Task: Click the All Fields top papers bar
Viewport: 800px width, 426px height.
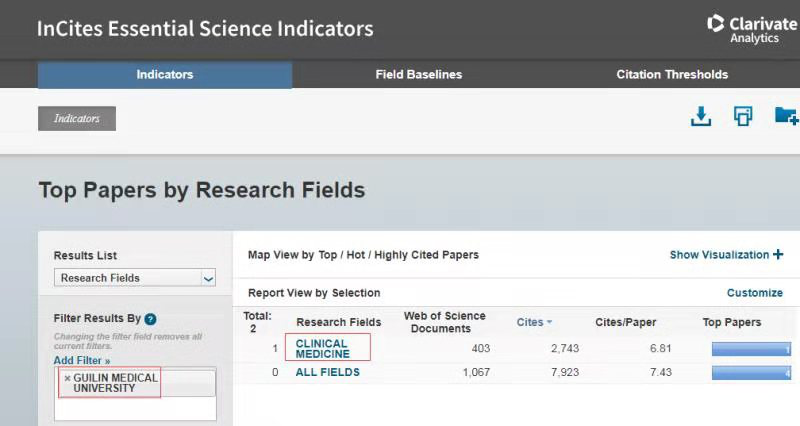Action: pyautogui.click(x=752, y=373)
